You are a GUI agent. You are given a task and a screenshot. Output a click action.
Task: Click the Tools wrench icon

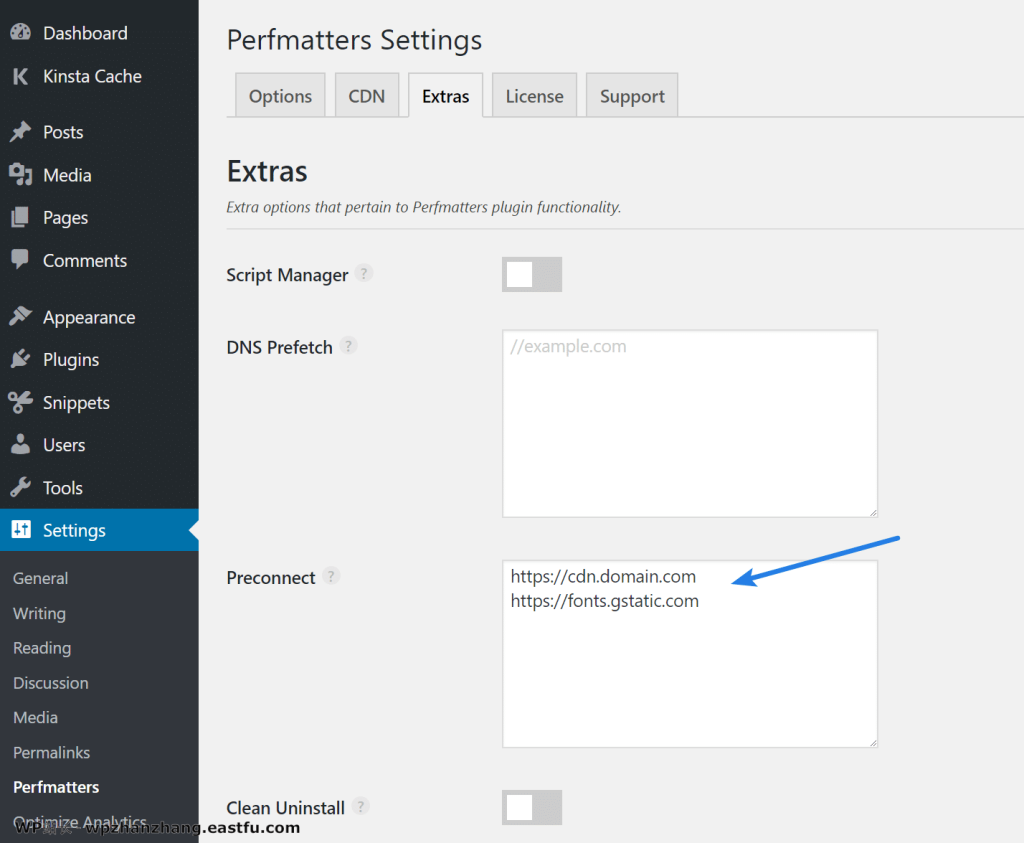point(20,488)
